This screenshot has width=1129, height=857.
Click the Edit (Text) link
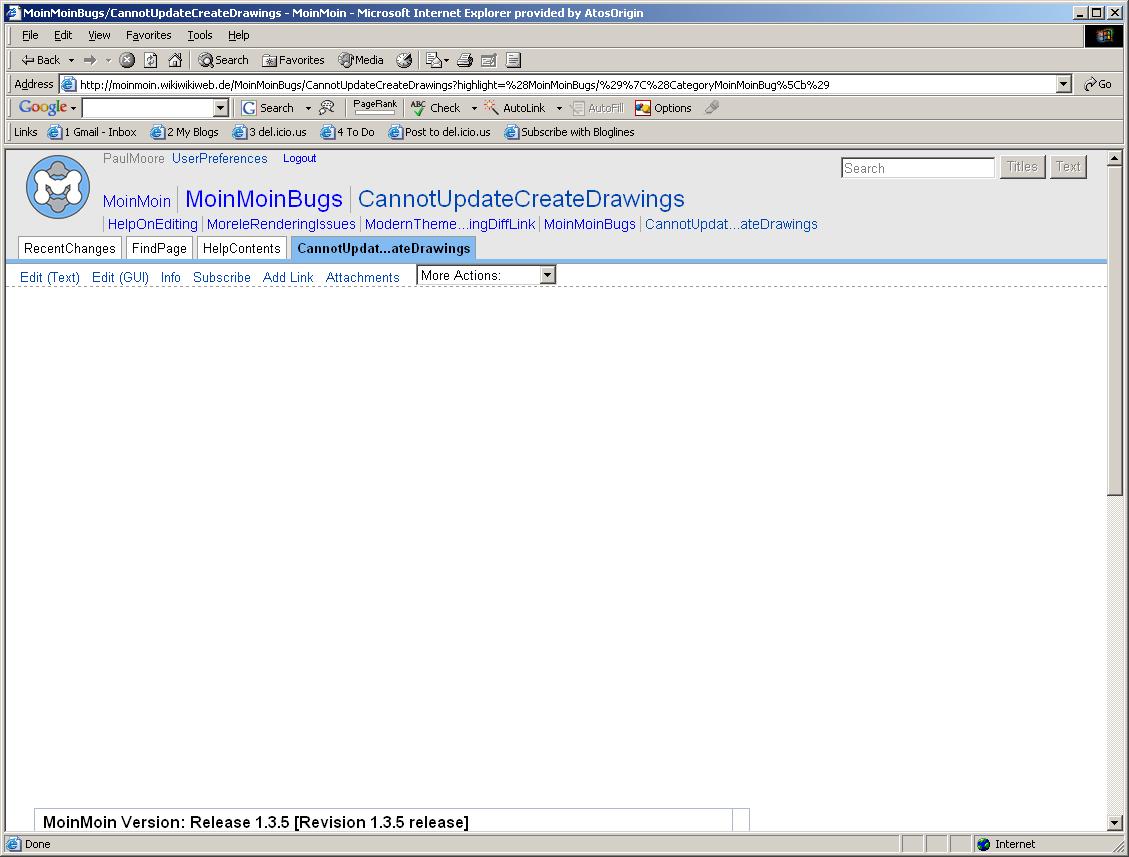pyautogui.click(x=50, y=277)
